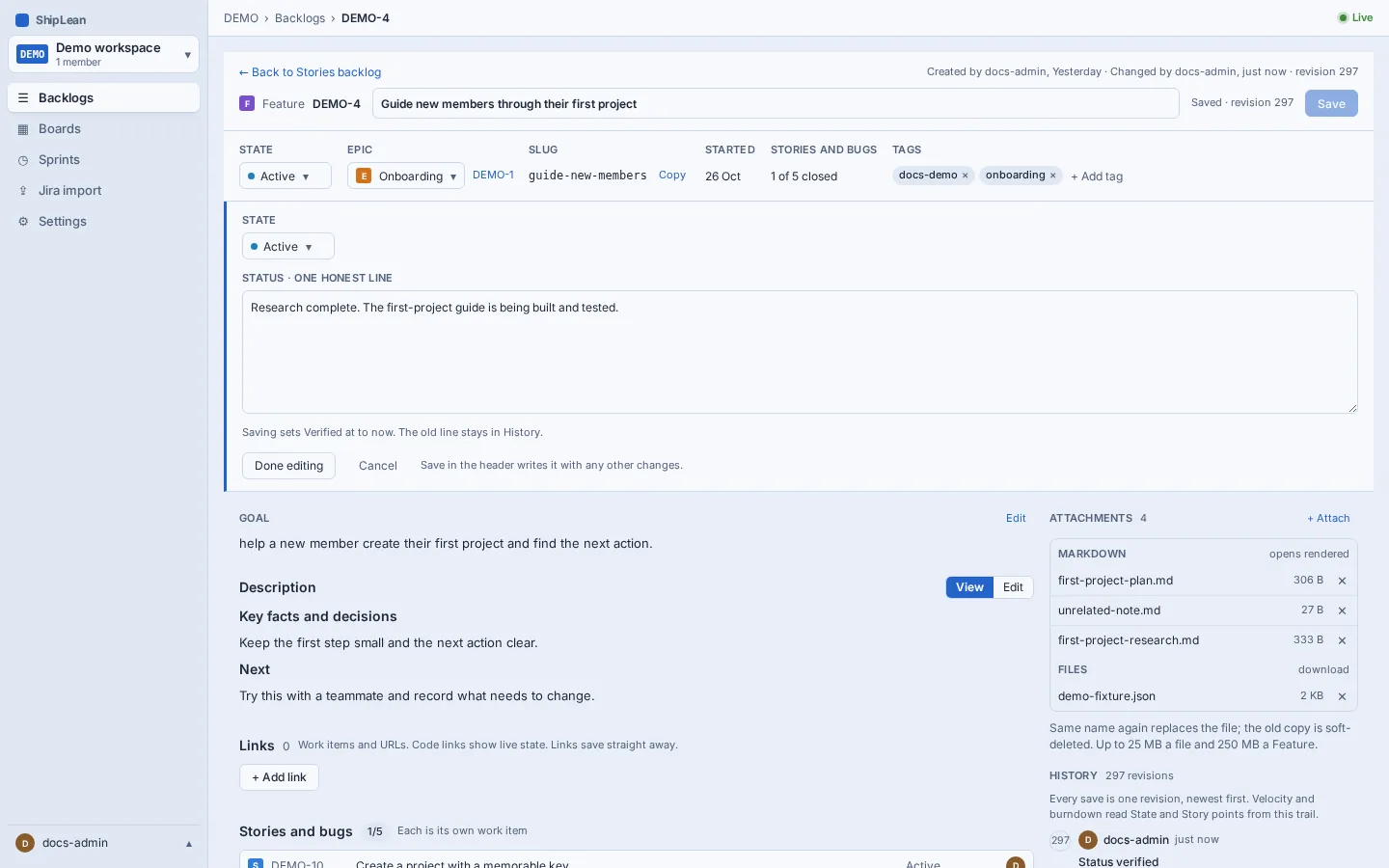Open the DEMO-1 epic link
The height and width of the screenshot is (868, 1389).
493,175
